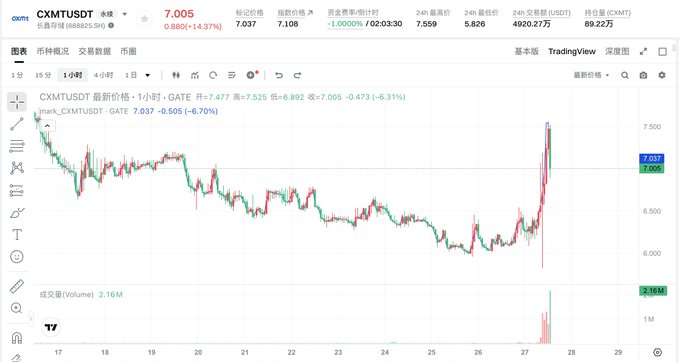This screenshot has height=362, width=680.
Task: Select the trend line drawing tool
Action: [17, 124]
